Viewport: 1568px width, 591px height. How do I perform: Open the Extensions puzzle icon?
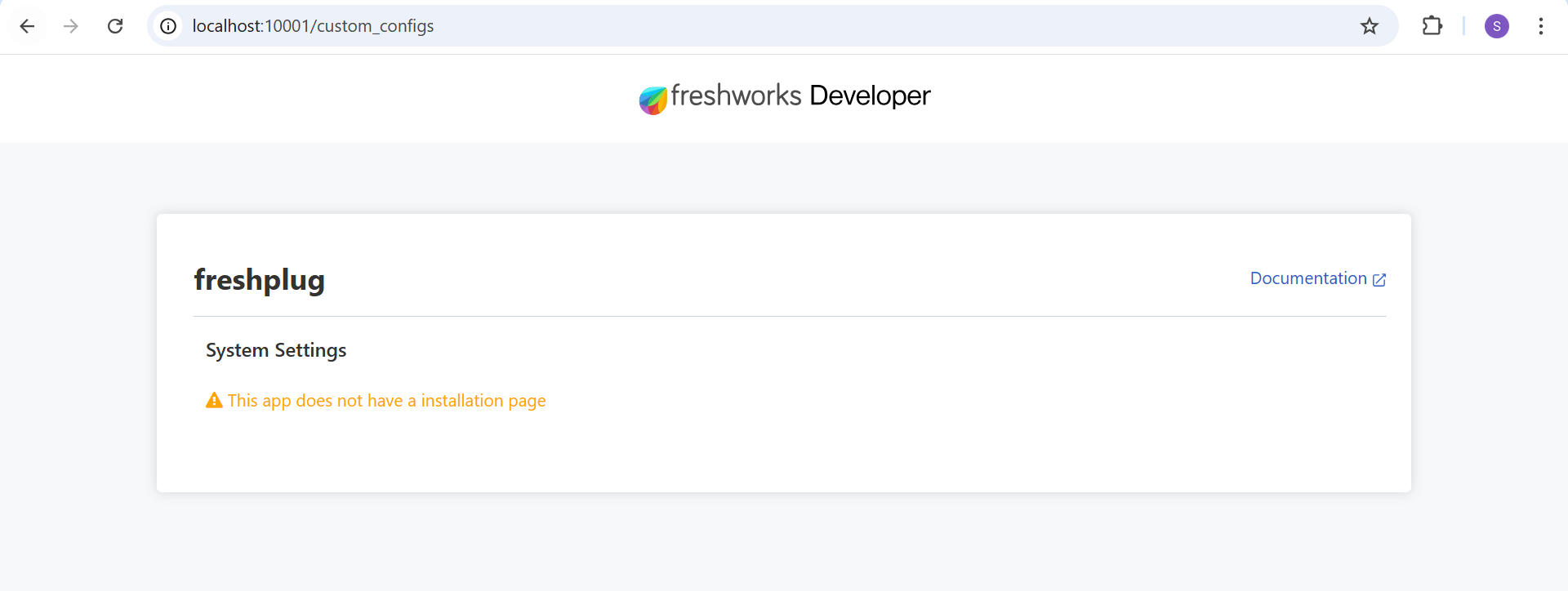click(1432, 26)
